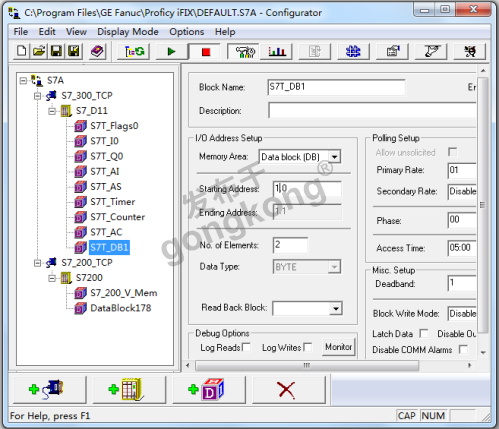Check the Disable COMM Alarms checkbox
Screen dimensions: 499x429
463,349
